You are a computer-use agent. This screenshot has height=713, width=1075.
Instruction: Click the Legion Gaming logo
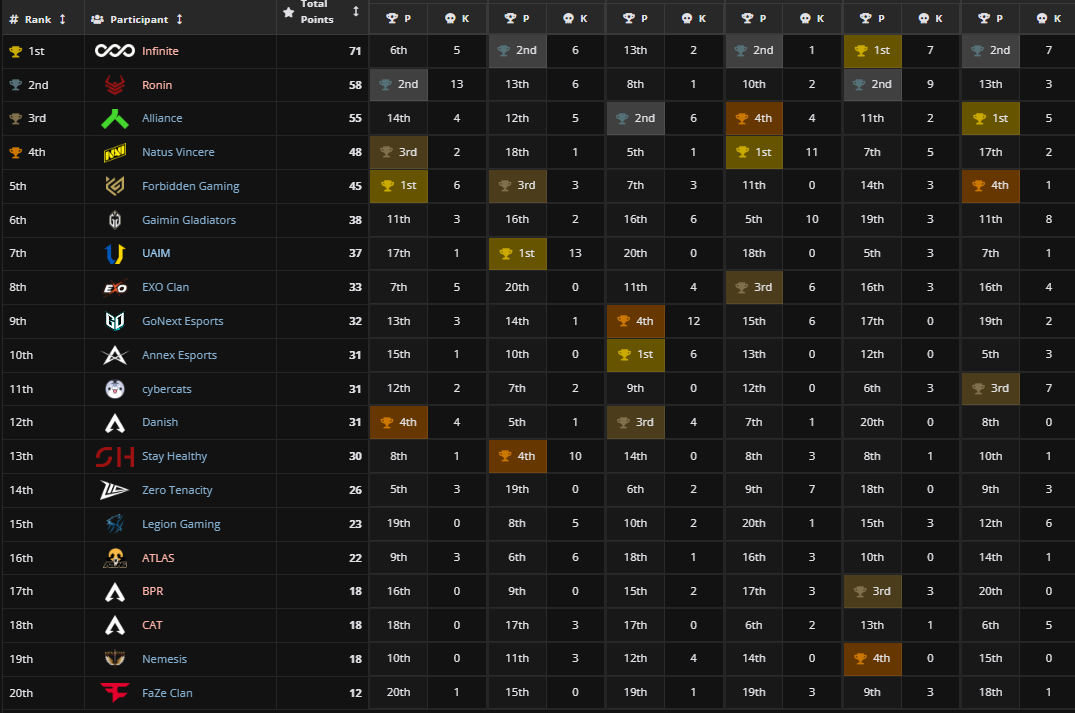114,524
